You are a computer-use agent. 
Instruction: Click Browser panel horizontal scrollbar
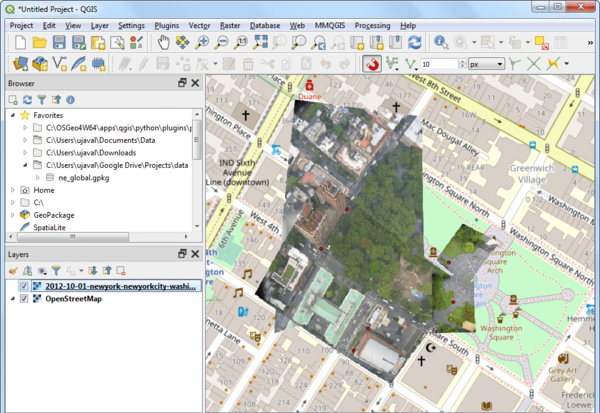[x=73, y=237]
